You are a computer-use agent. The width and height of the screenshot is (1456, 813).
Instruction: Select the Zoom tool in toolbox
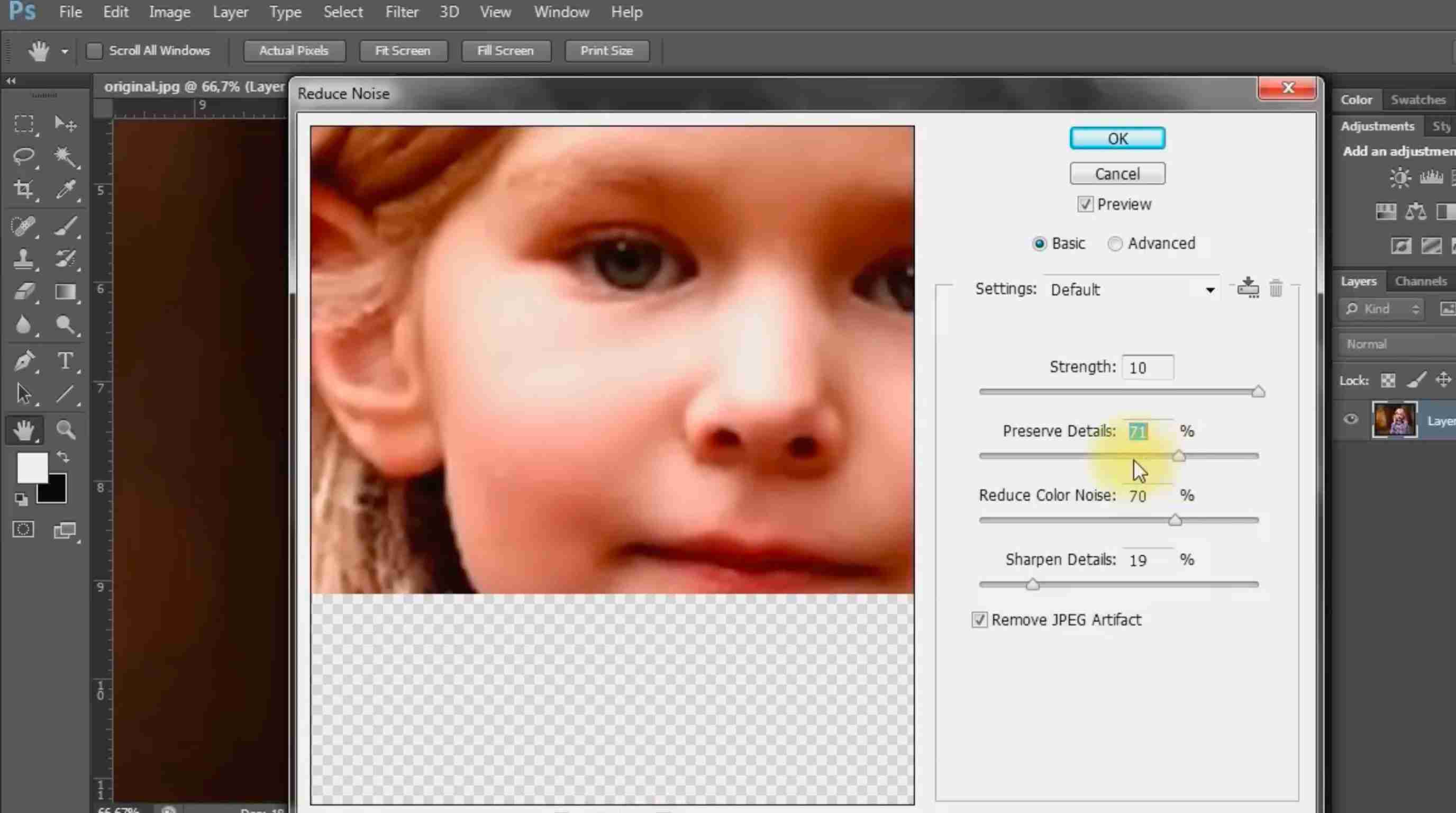[x=66, y=431]
